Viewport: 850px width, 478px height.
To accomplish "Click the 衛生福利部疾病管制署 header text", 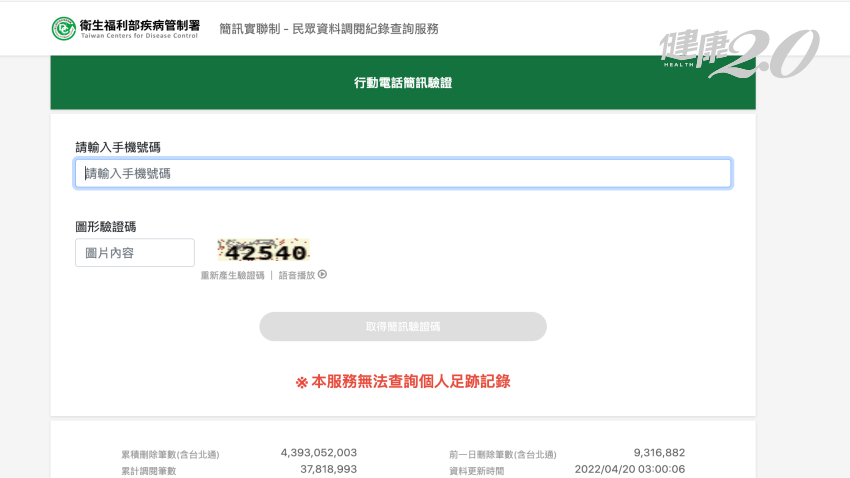I will coord(139,25).
